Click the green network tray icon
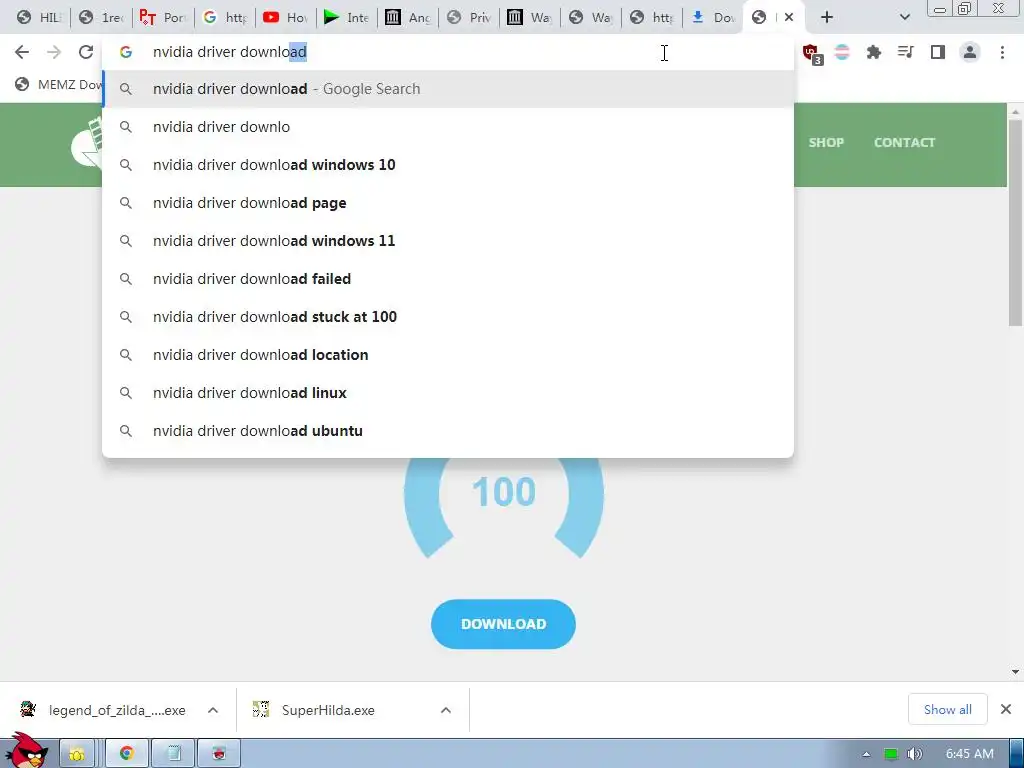The height and width of the screenshot is (768, 1024). [891, 754]
